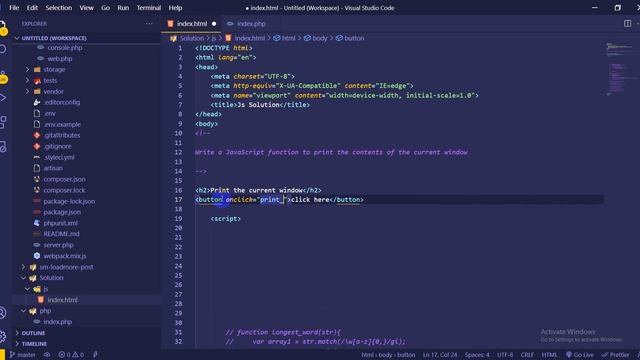Expand the OUTLINE section
This screenshot has width=640, height=360.
pyautogui.click(x=33, y=333)
